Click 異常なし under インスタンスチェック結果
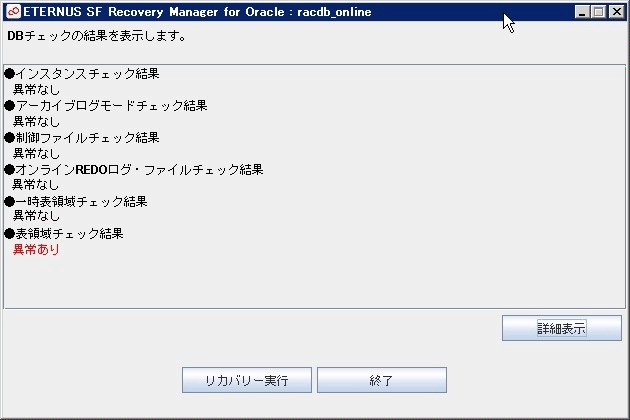 click(x=36, y=89)
